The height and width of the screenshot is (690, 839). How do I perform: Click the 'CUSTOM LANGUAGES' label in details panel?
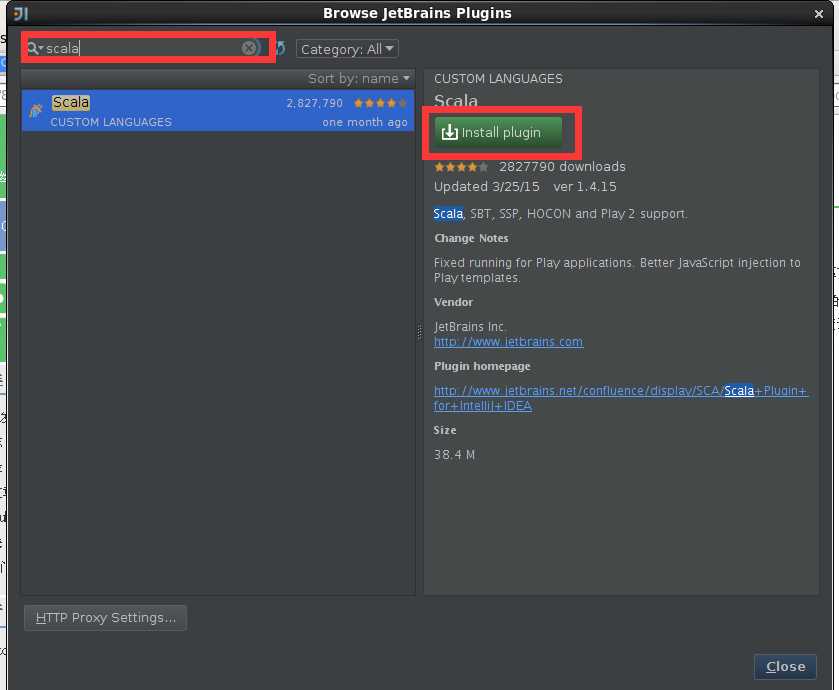498,79
